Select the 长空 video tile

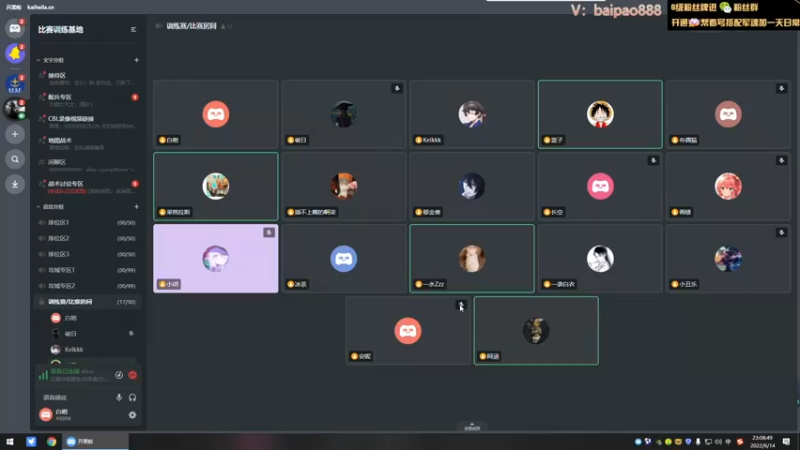coord(600,186)
